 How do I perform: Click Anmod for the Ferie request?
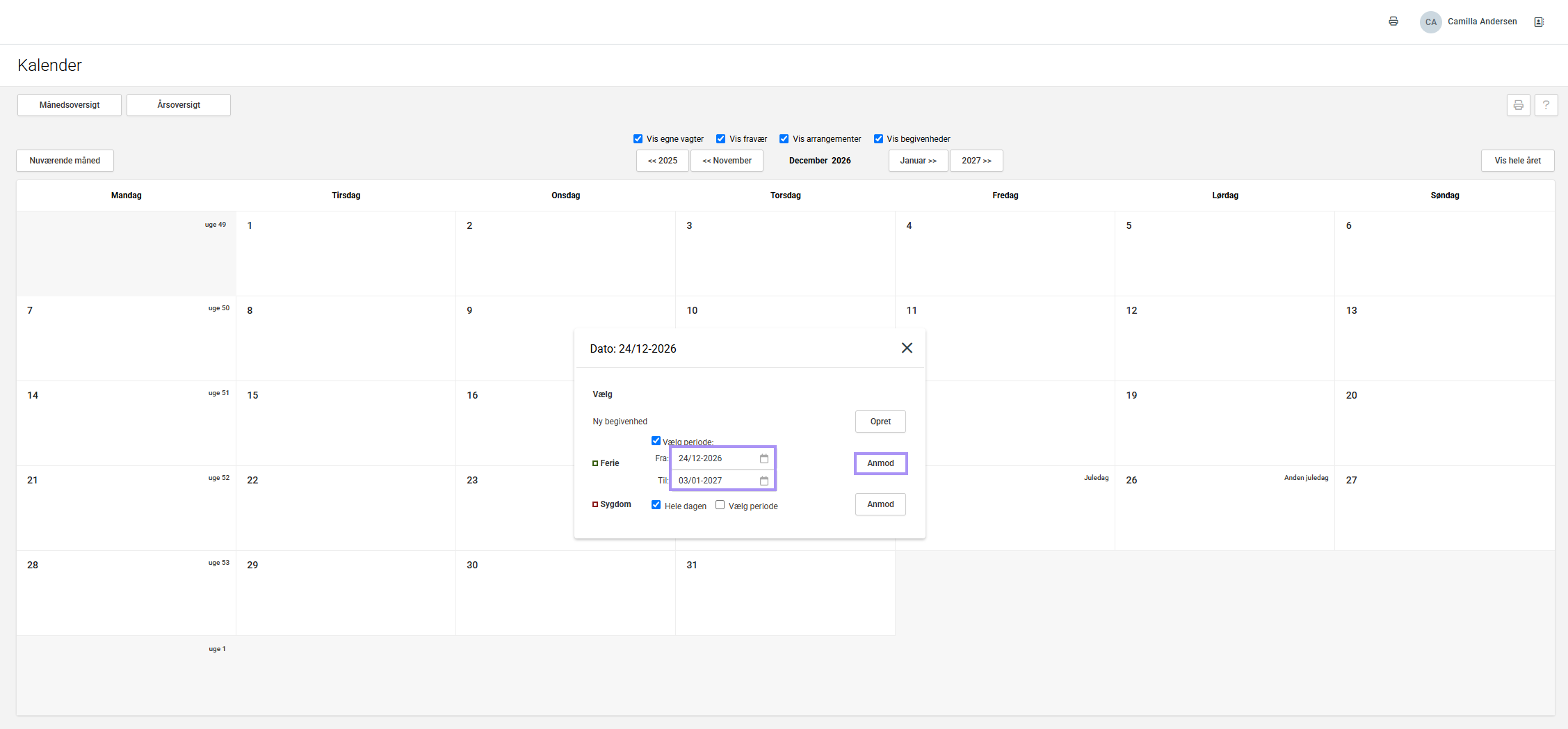(x=880, y=463)
